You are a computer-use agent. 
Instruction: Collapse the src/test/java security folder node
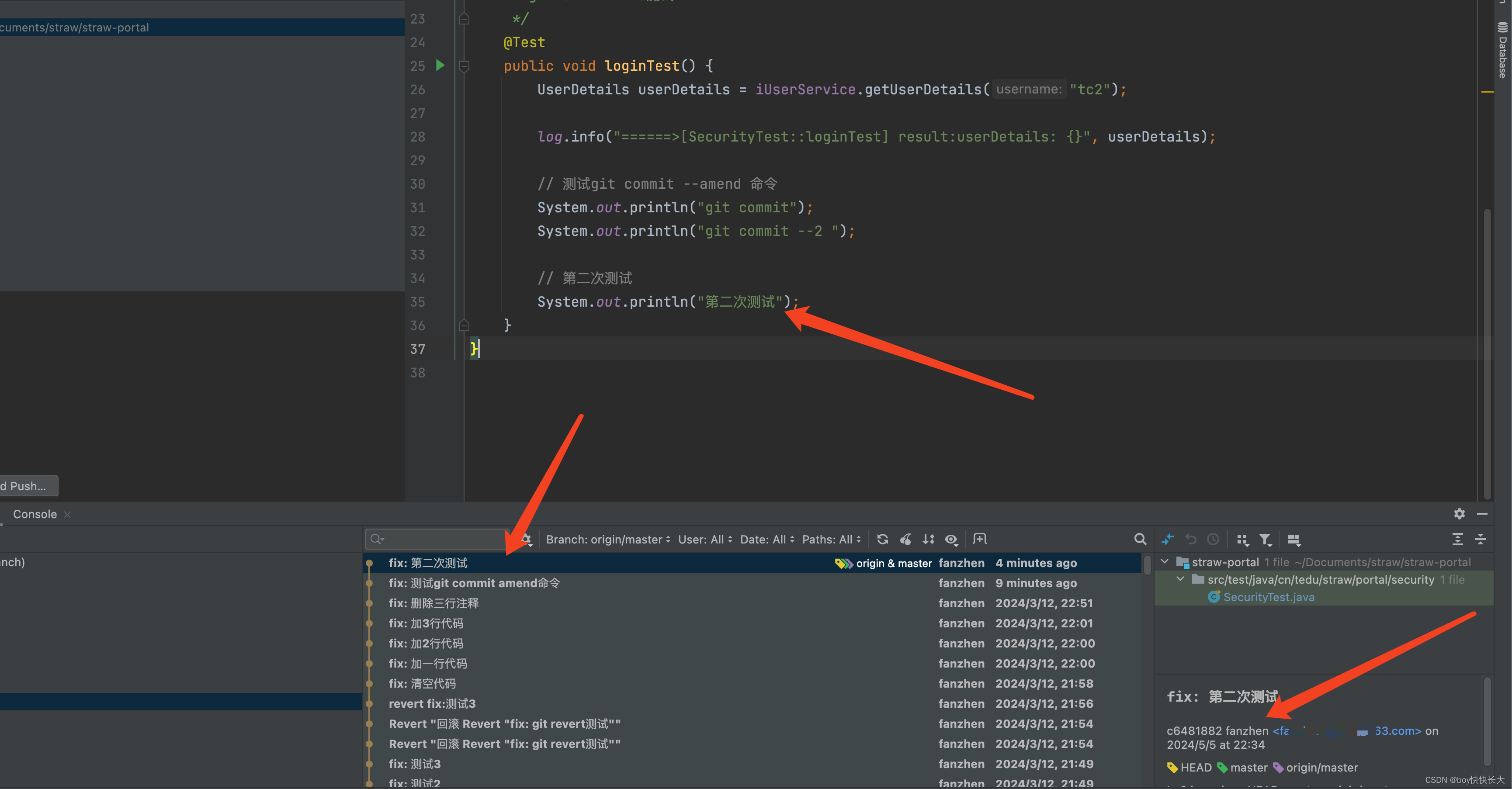coord(1180,580)
